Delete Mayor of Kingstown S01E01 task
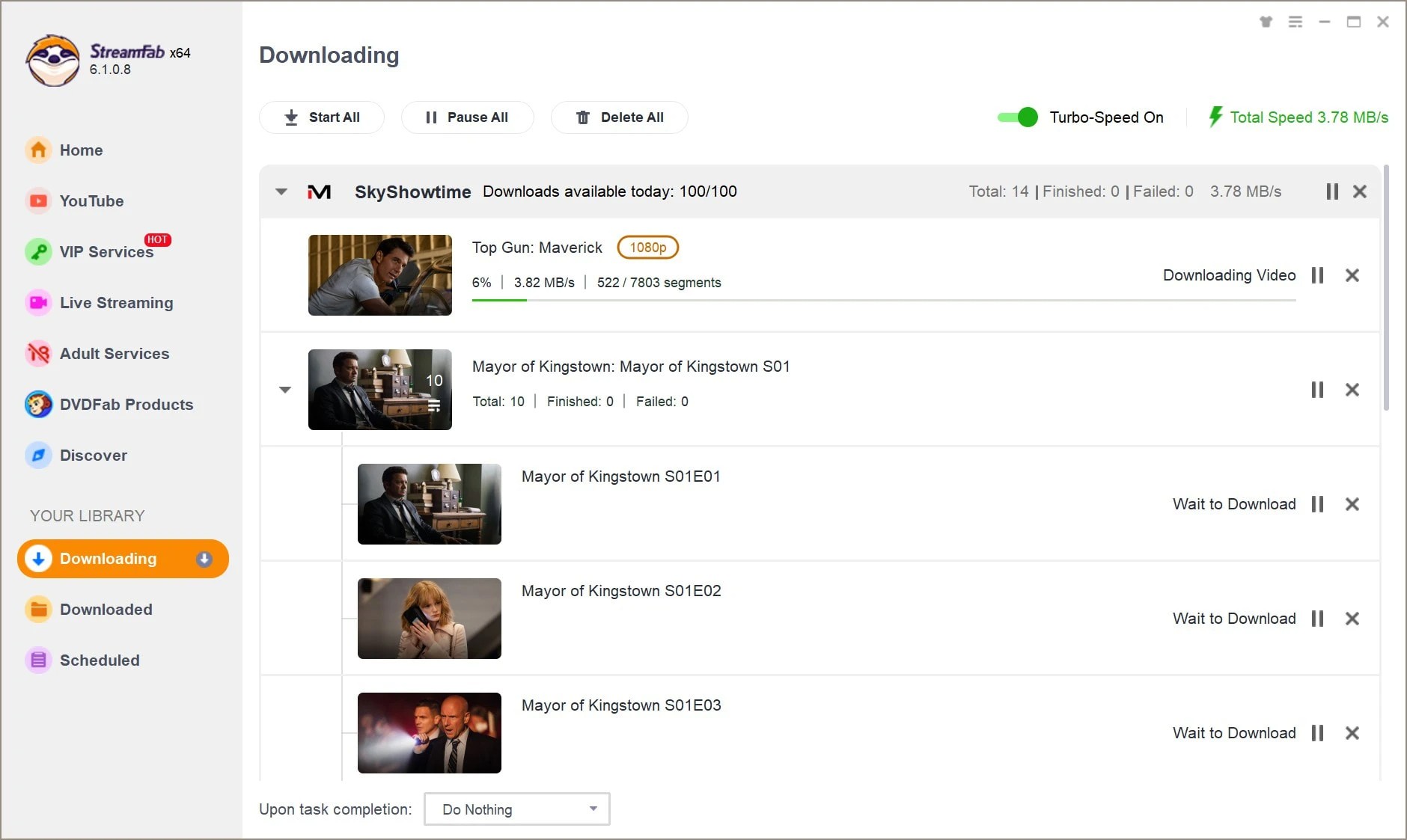This screenshot has width=1407, height=840. (x=1352, y=504)
